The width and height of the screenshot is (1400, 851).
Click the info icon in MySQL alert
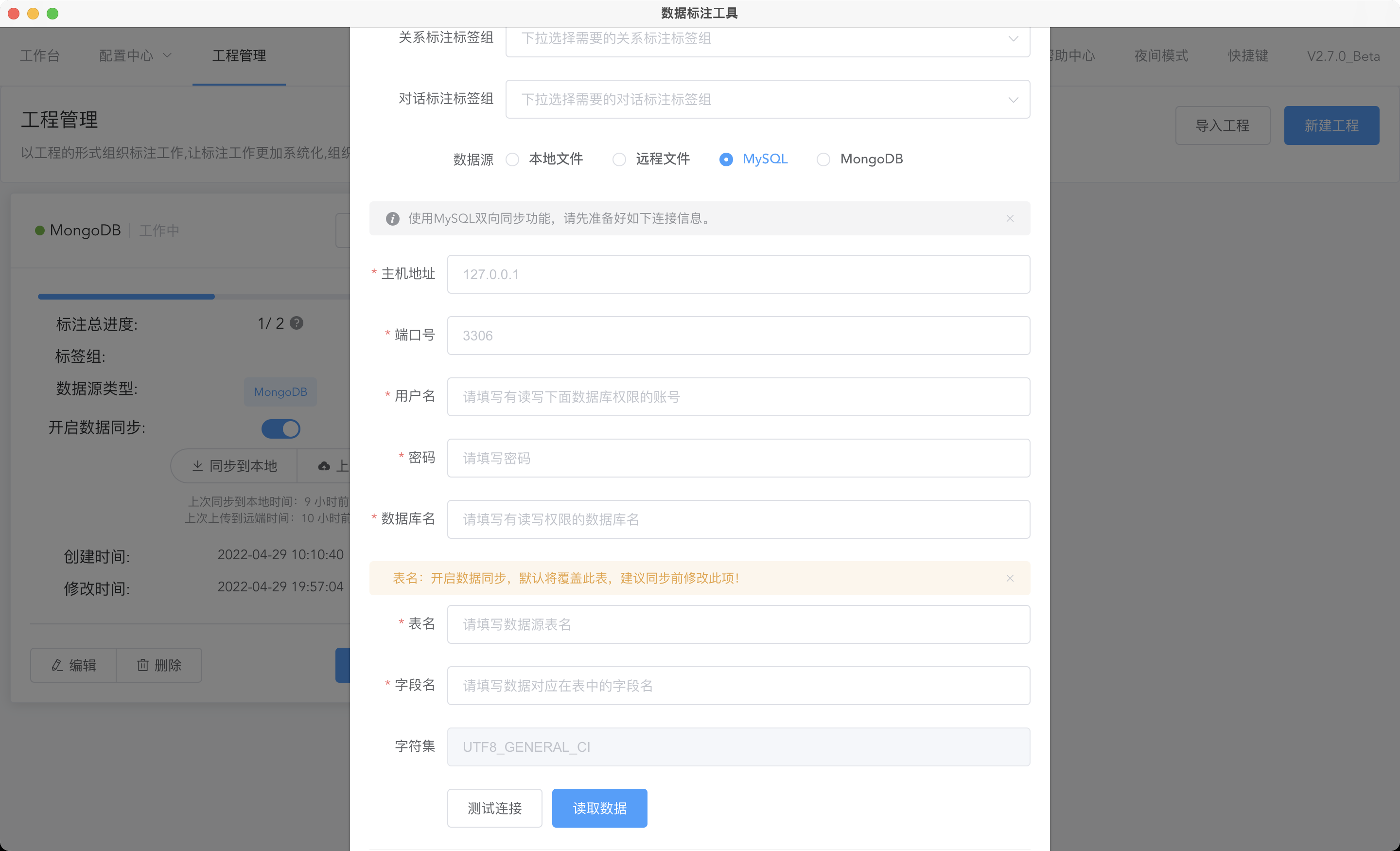point(392,218)
